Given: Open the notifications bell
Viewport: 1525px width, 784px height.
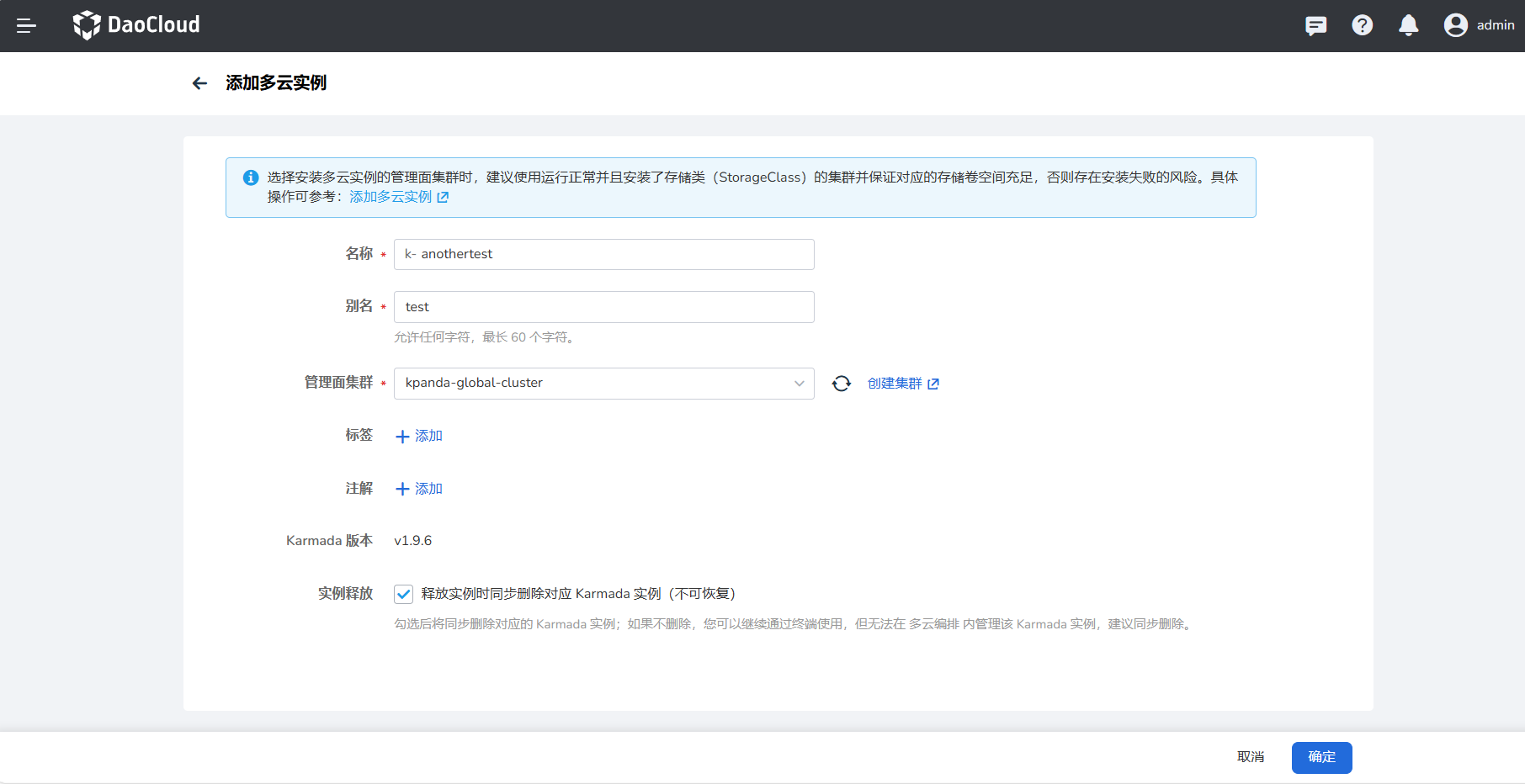Looking at the screenshot, I should tap(1408, 26).
